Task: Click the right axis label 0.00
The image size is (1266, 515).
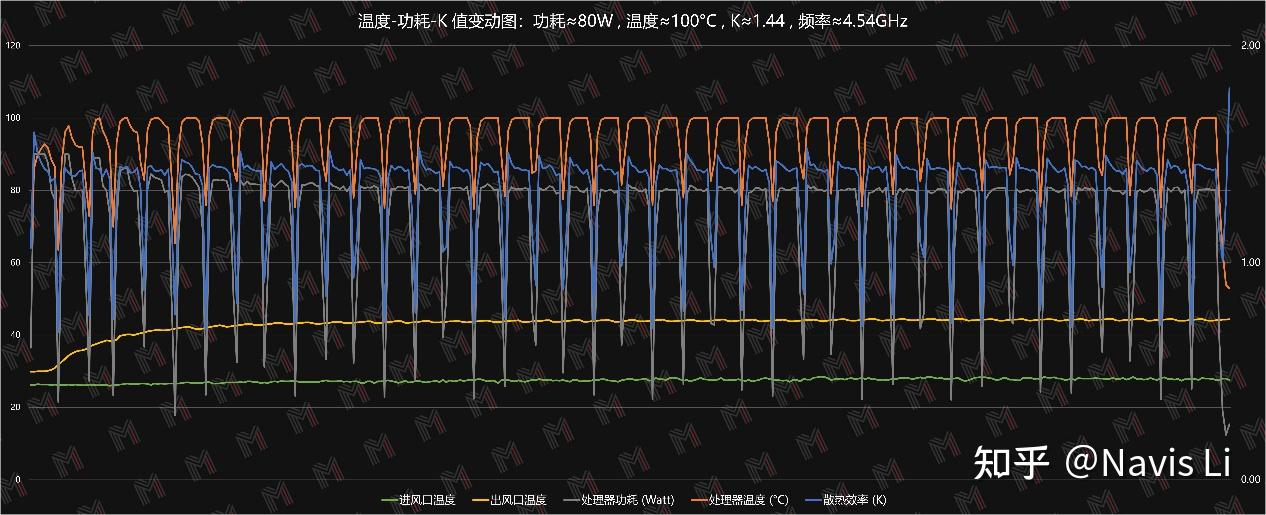Action: [x=1249, y=479]
